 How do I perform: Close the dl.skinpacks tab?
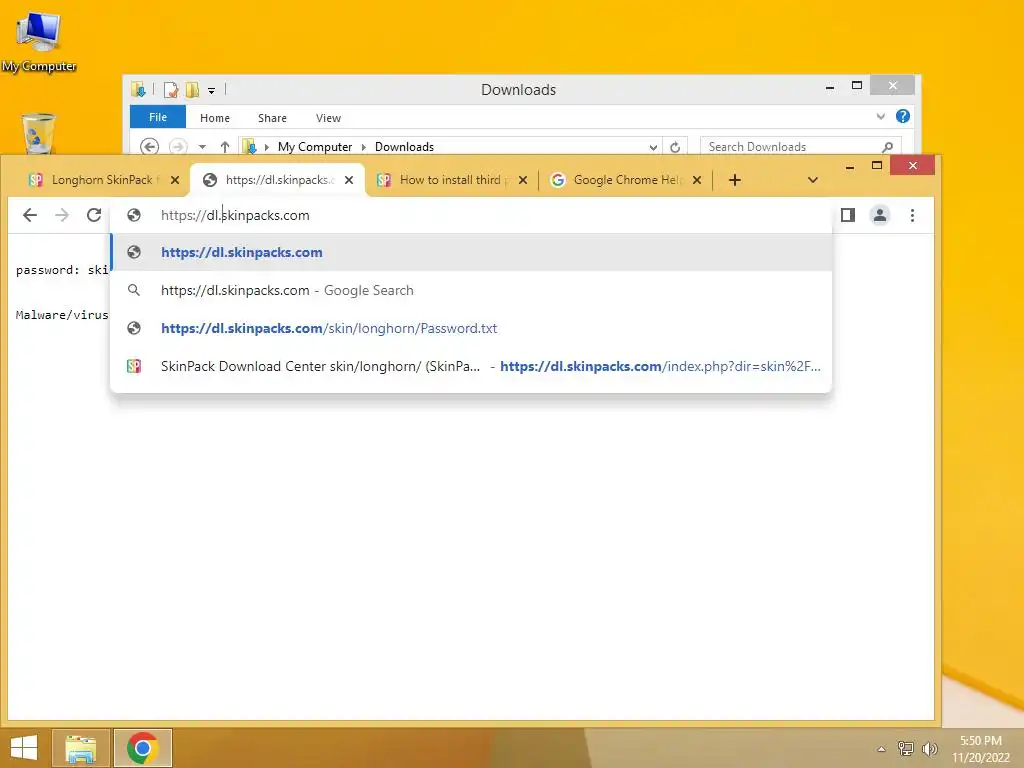[x=349, y=180]
